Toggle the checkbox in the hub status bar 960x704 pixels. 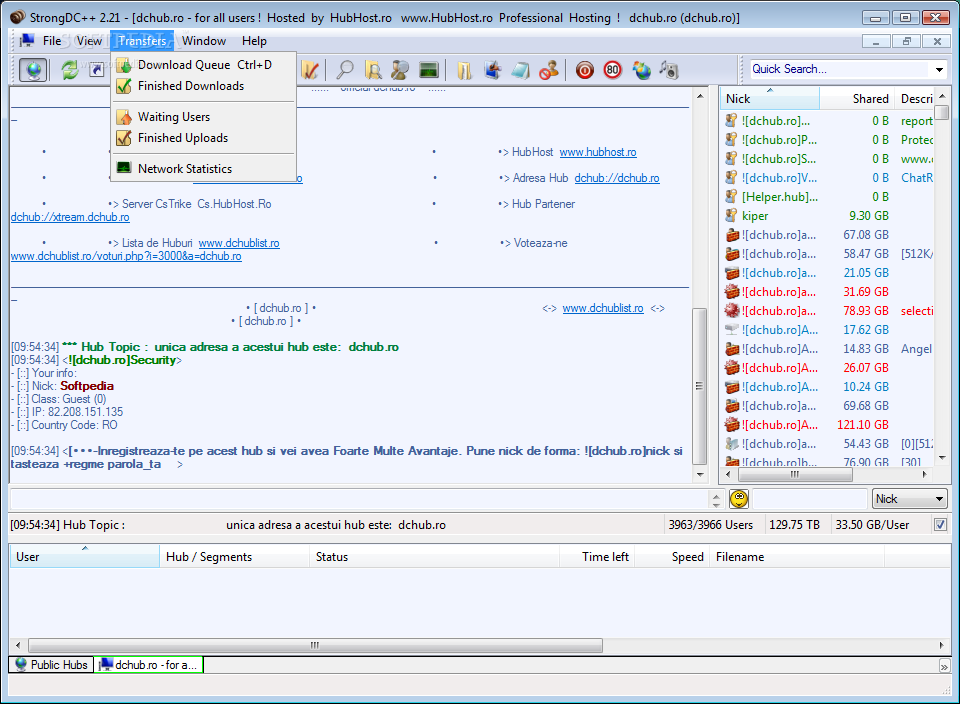tap(940, 525)
